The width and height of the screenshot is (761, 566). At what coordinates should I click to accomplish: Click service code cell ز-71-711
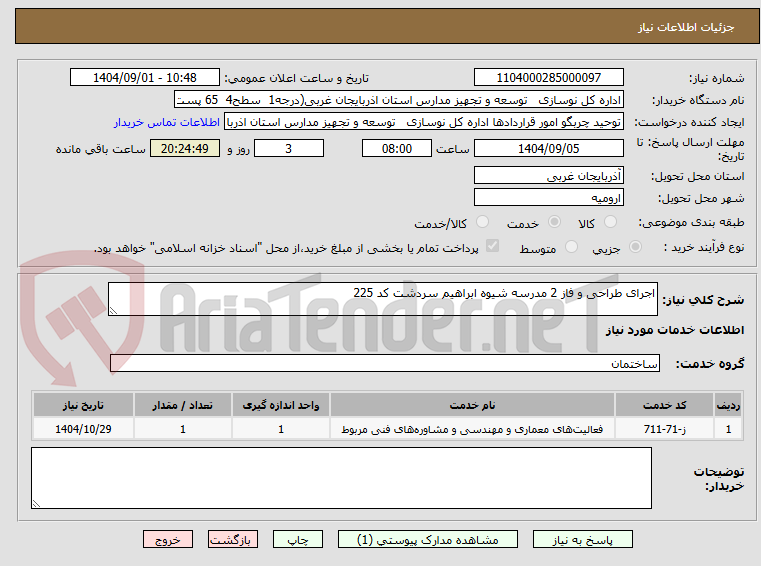point(664,429)
